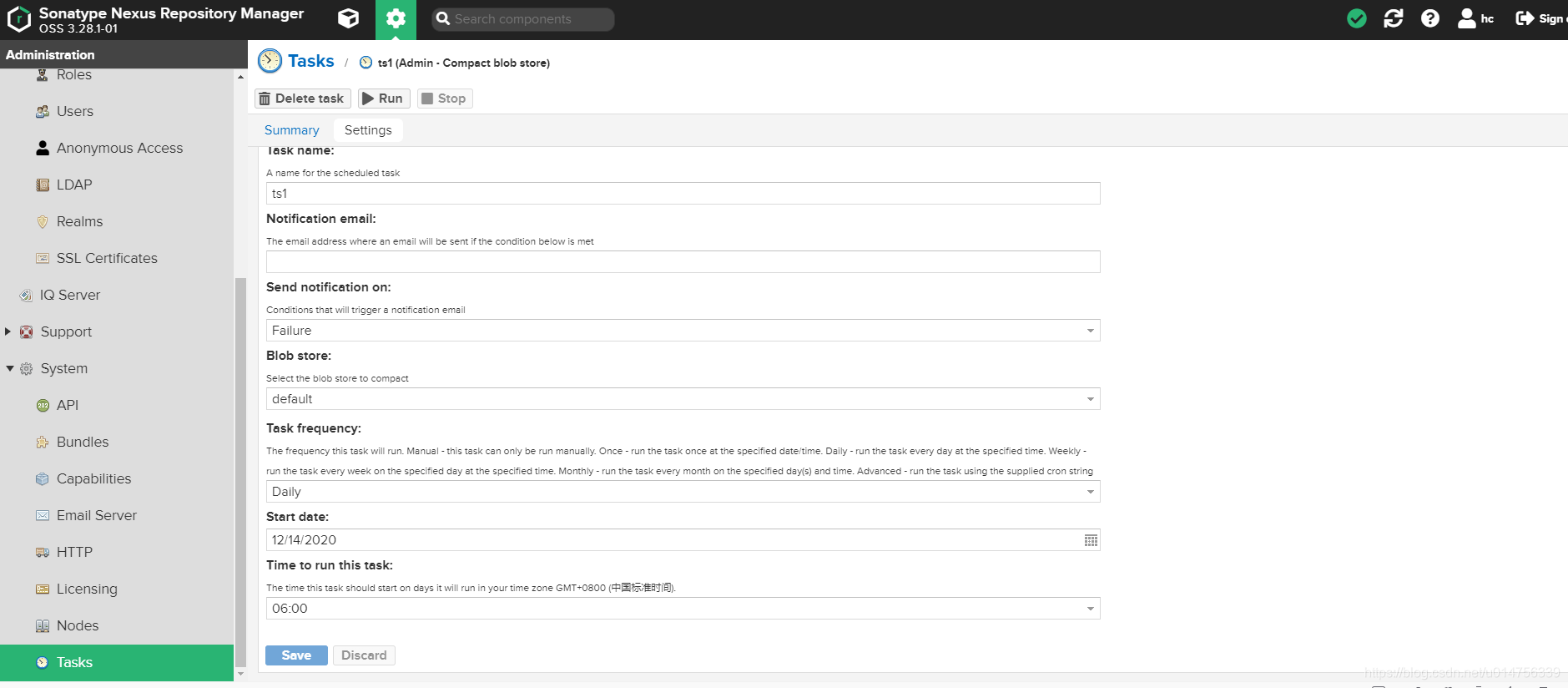Click the Refresh icon in header
Screen dimensions: 1568x688
tap(1394, 18)
